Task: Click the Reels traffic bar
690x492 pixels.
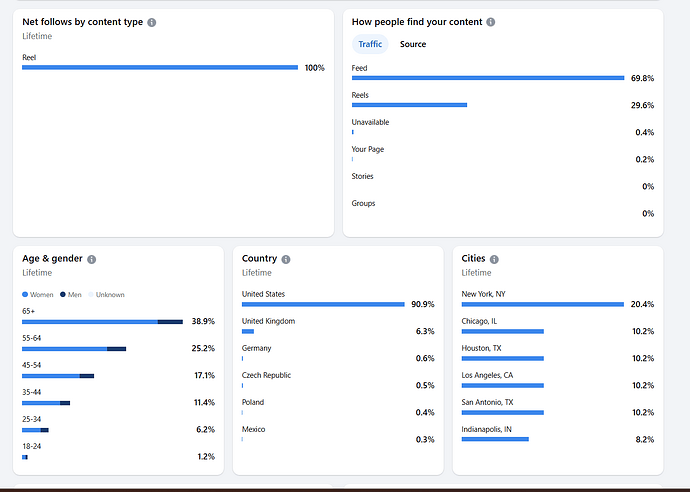Action: 409,105
